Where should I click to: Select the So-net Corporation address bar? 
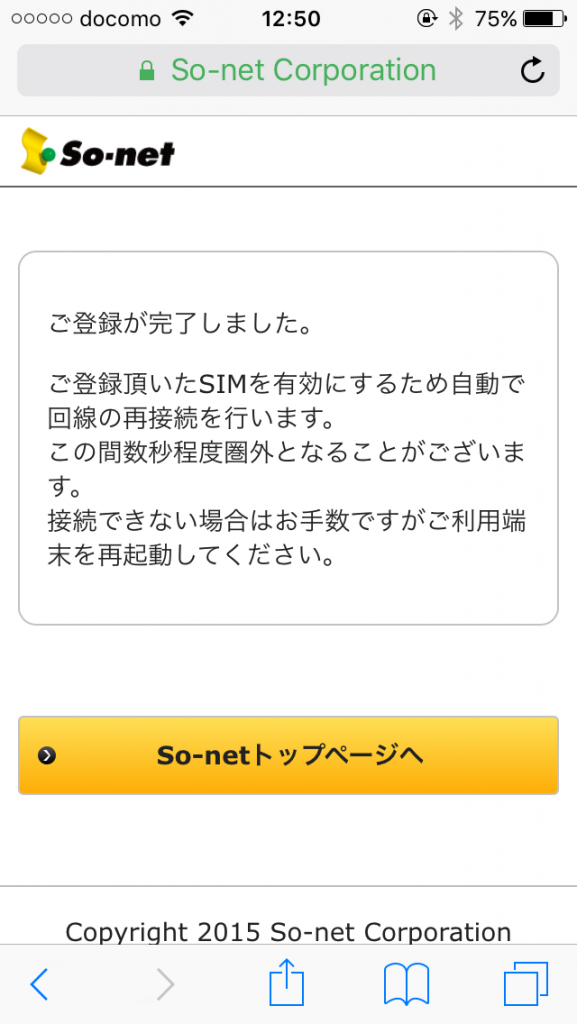pos(288,71)
